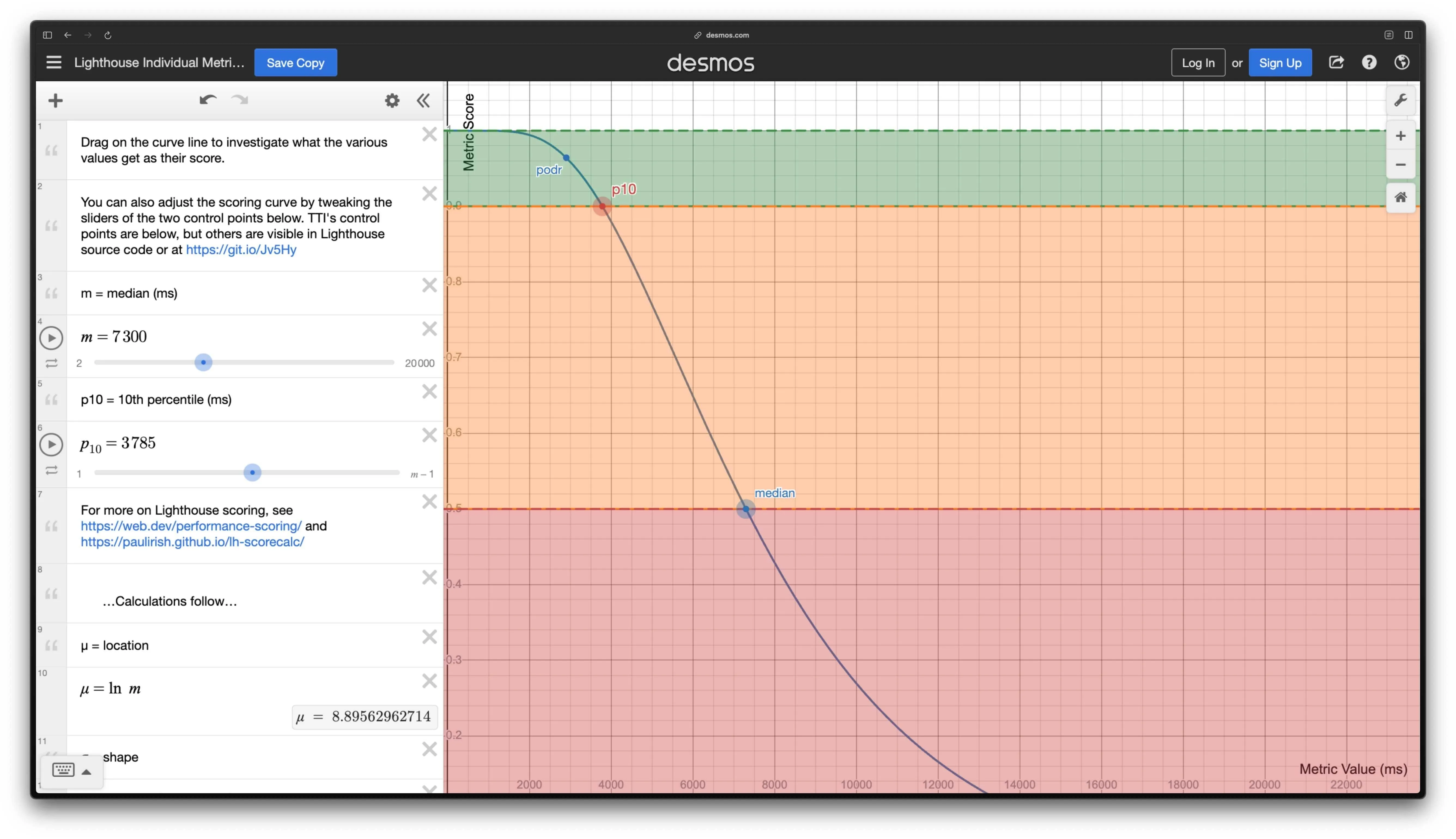Click the 'm = median (ms)' quote icon
This screenshot has height=839, width=1456.
tap(51, 293)
